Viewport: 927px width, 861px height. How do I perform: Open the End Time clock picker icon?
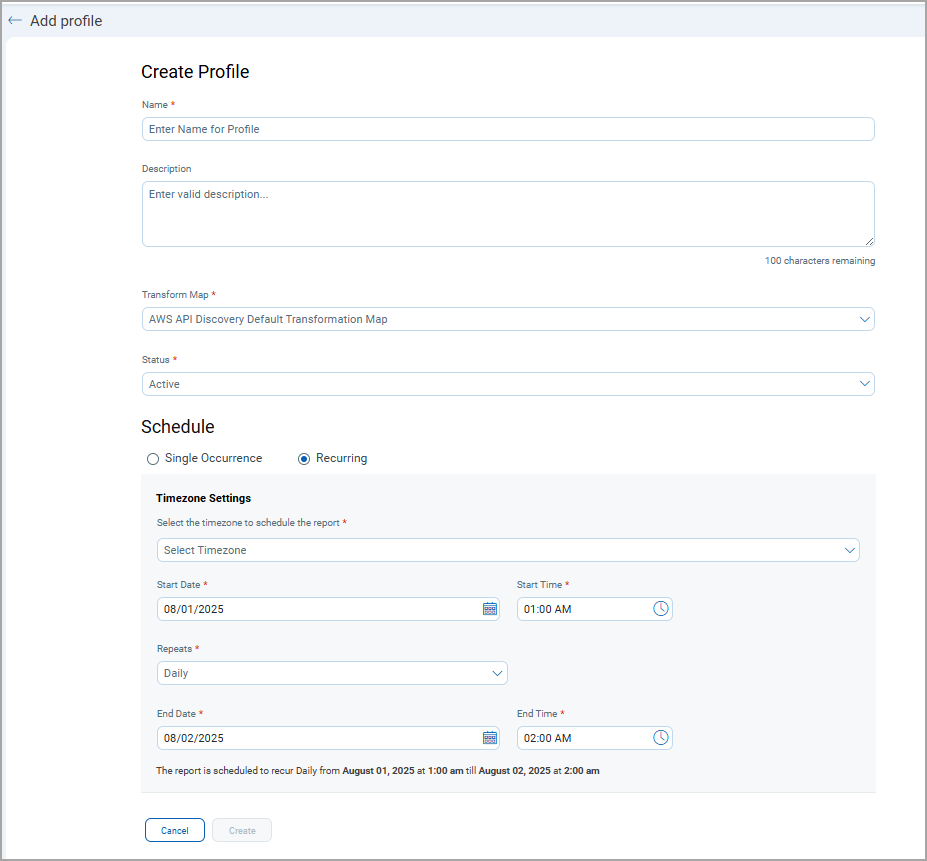[661, 737]
